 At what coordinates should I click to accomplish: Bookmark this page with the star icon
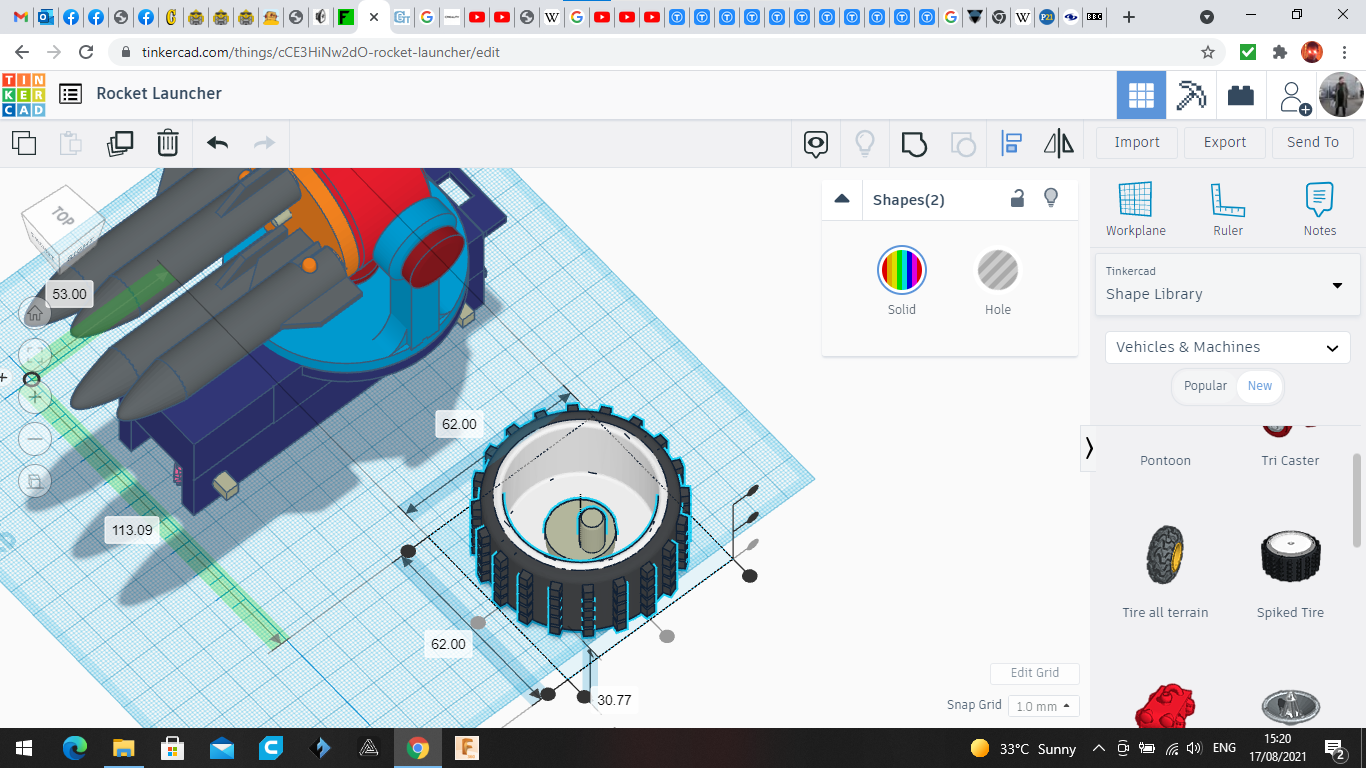pos(1207,52)
